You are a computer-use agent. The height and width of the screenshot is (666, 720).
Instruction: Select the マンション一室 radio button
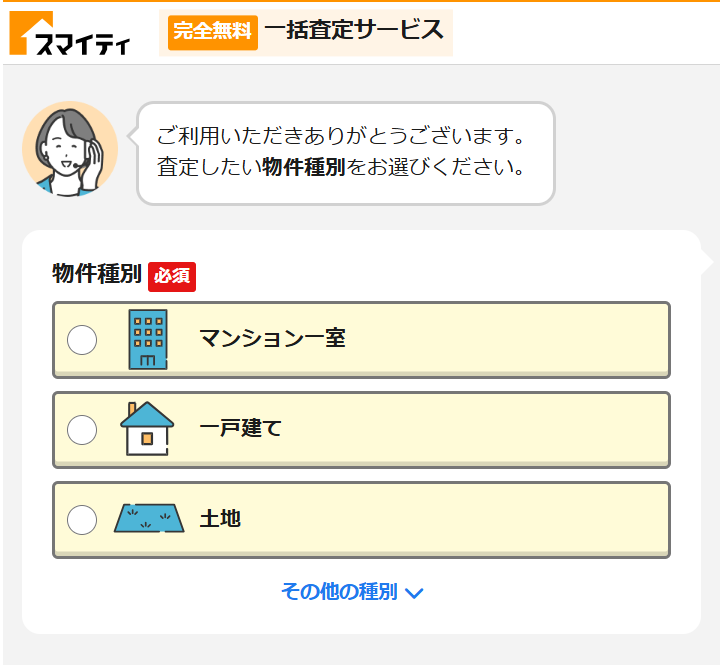[x=82, y=340]
